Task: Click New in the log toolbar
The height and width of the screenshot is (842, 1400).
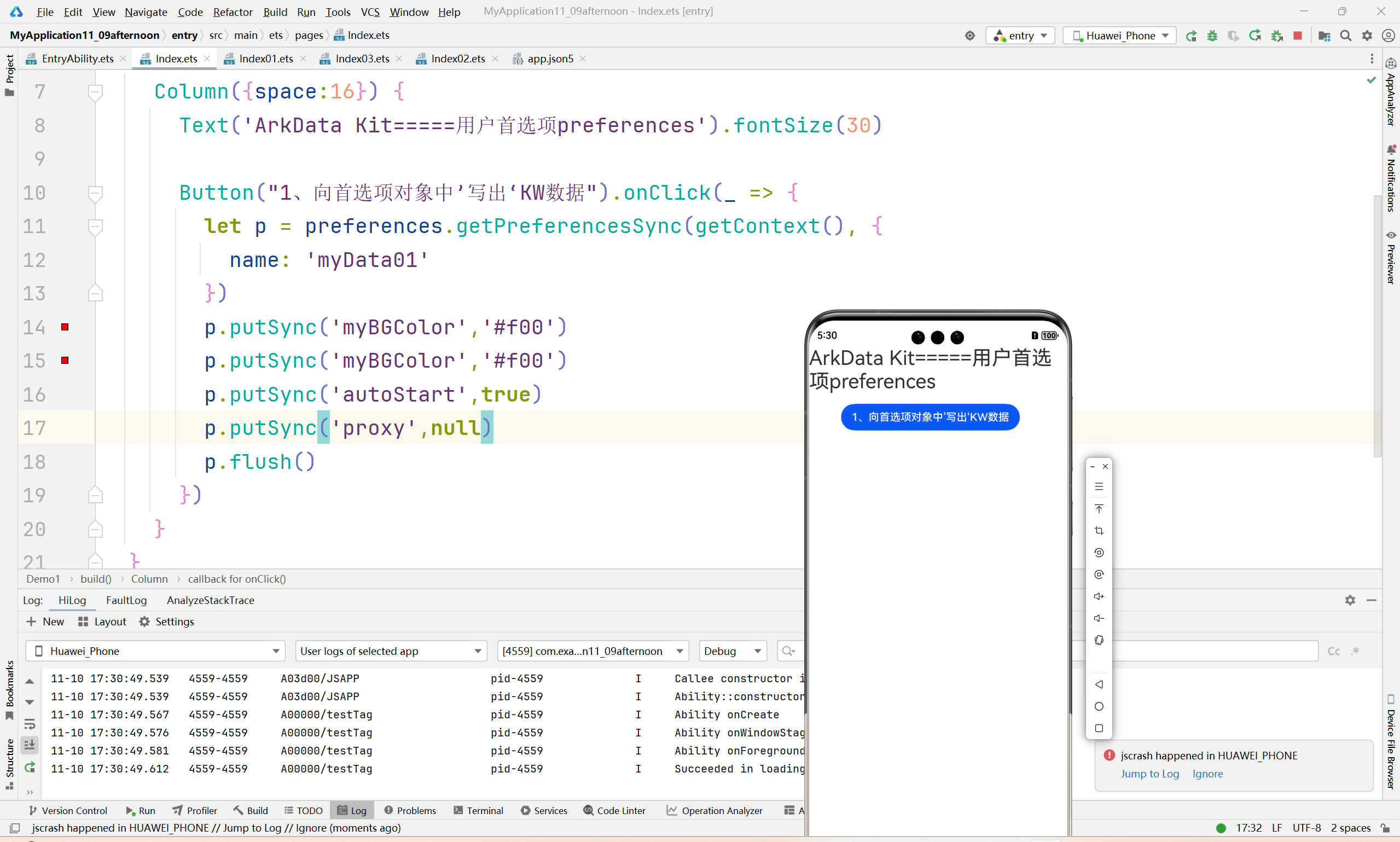Action: coord(45,622)
